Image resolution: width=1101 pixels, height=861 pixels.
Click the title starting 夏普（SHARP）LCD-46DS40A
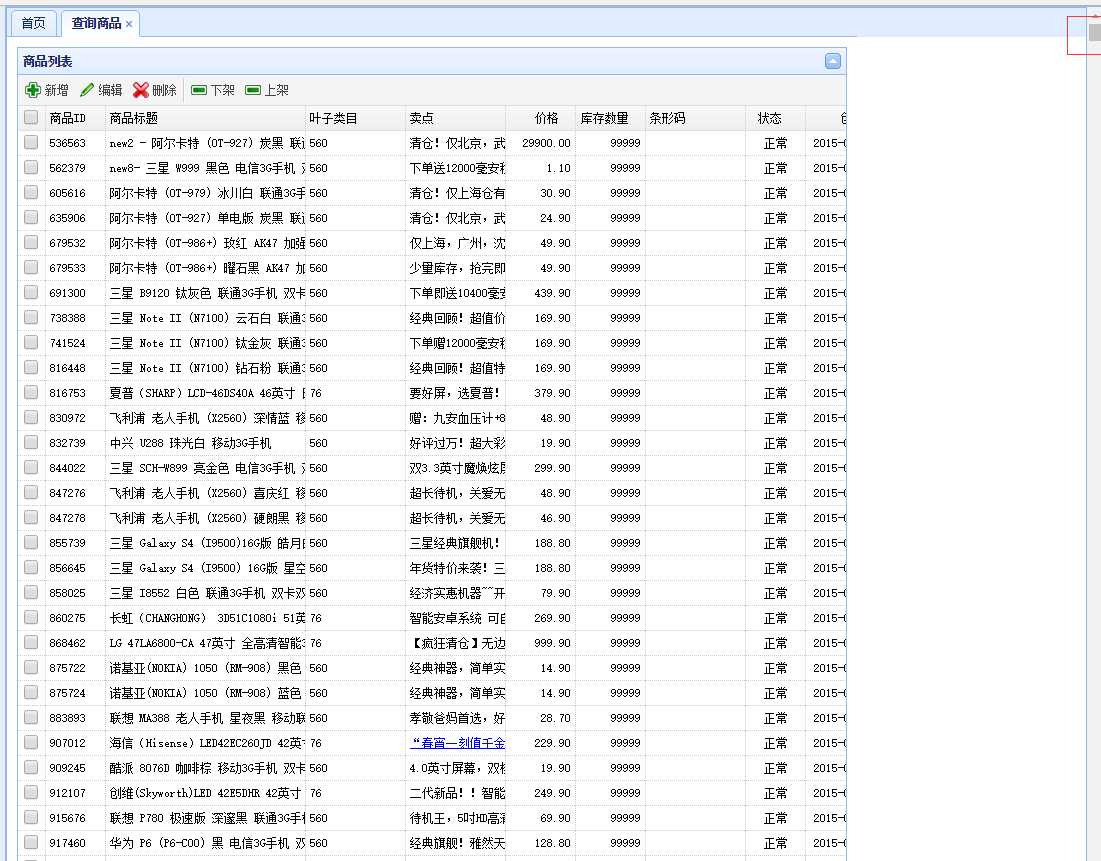[207, 393]
